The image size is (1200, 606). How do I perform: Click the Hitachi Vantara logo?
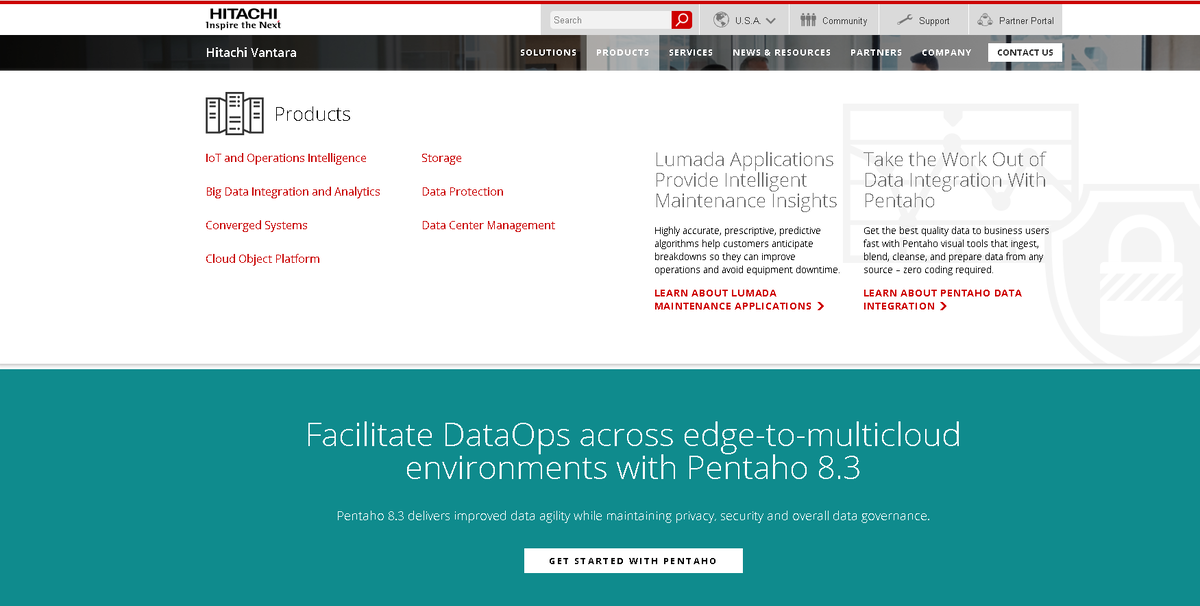(x=251, y=52)
